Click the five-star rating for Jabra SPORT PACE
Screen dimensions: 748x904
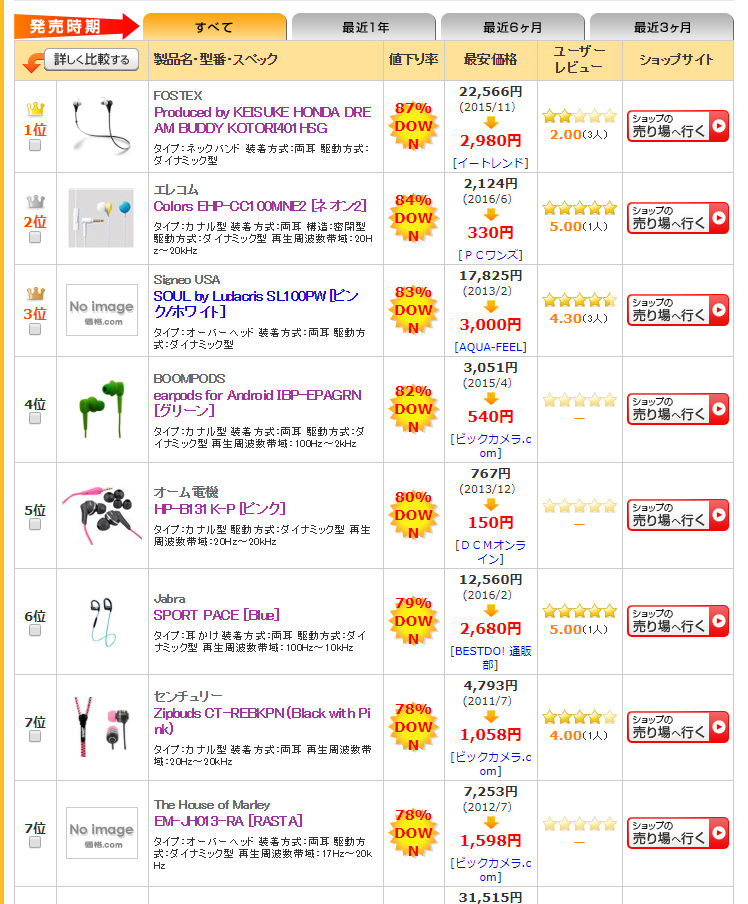(580, 611)
